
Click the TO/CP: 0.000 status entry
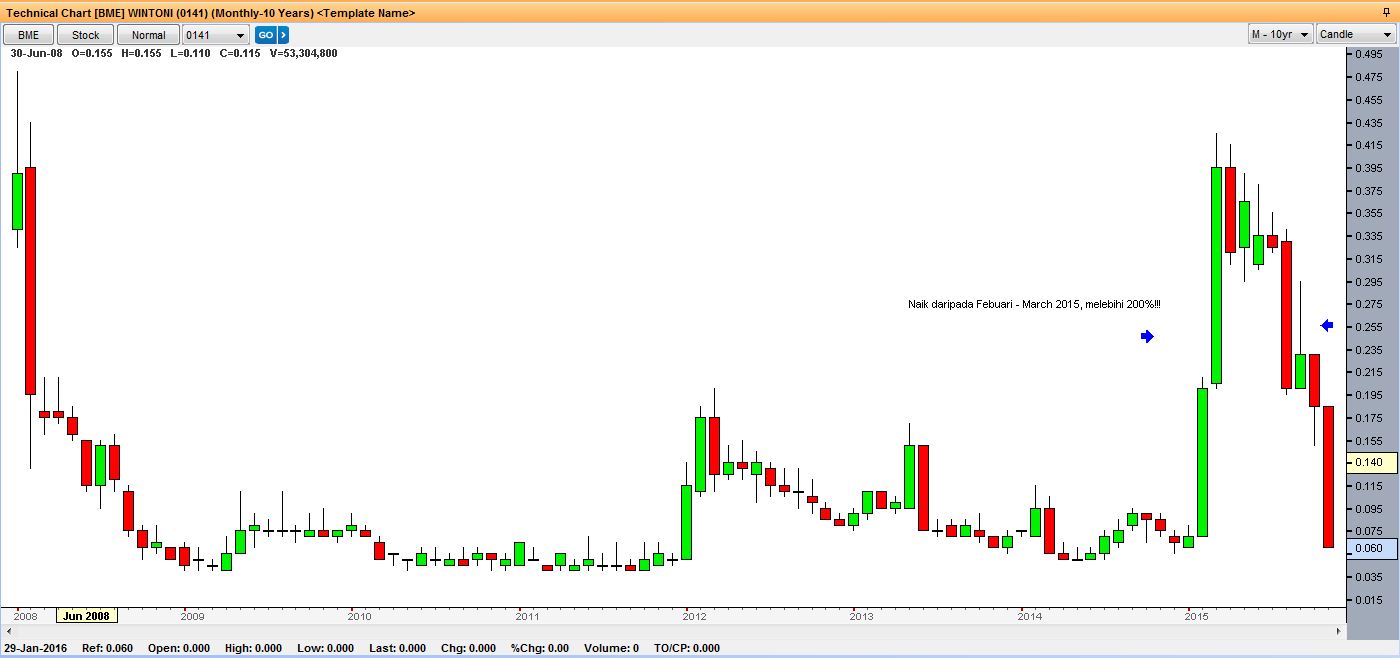click(686, 648)
